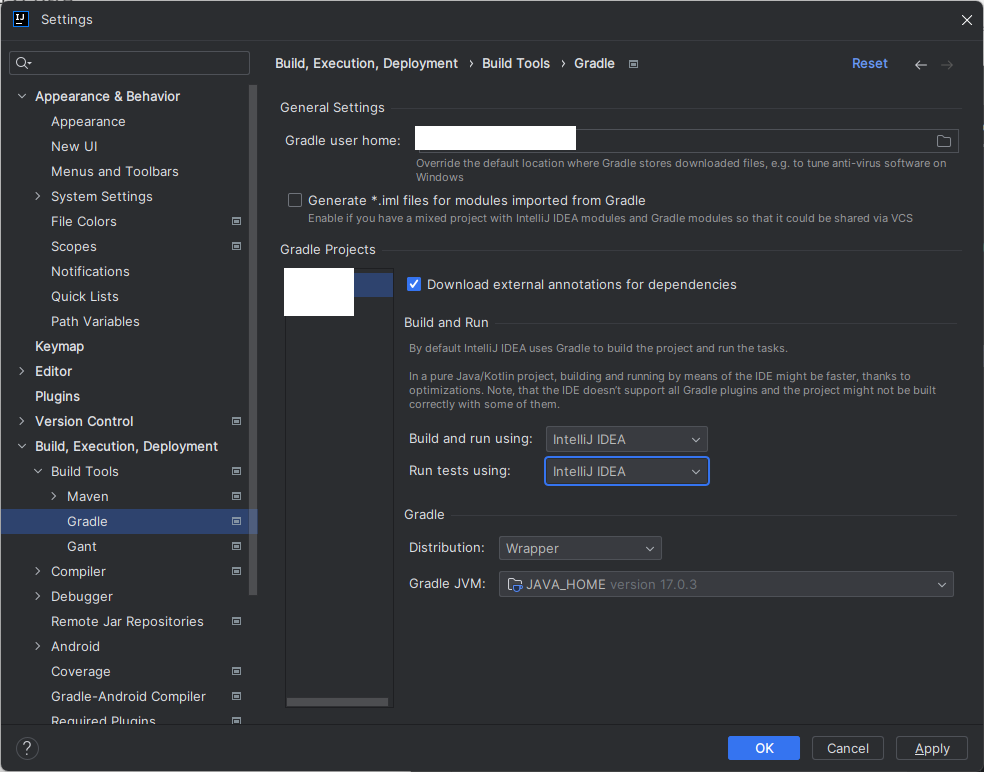Click the Gradle projects list horizontal scrollbar

pyautogui.click(x=337, y=702)
